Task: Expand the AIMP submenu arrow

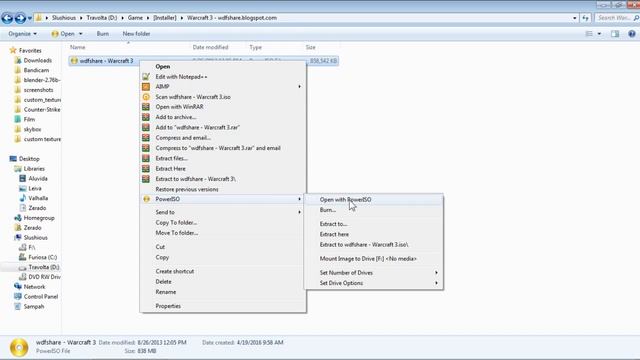Action: point(299,87)
